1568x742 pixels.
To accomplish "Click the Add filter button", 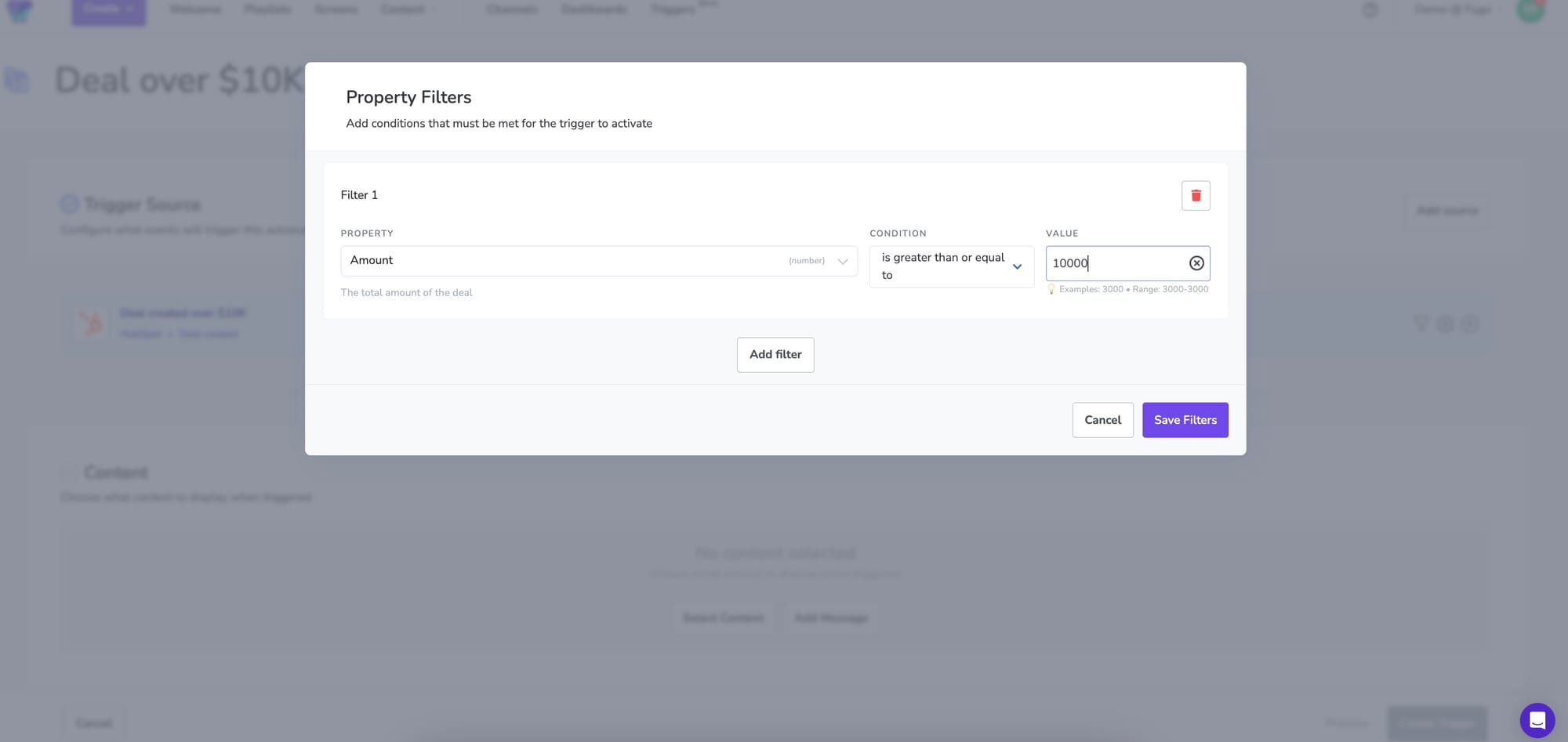I will pos(775,355).
